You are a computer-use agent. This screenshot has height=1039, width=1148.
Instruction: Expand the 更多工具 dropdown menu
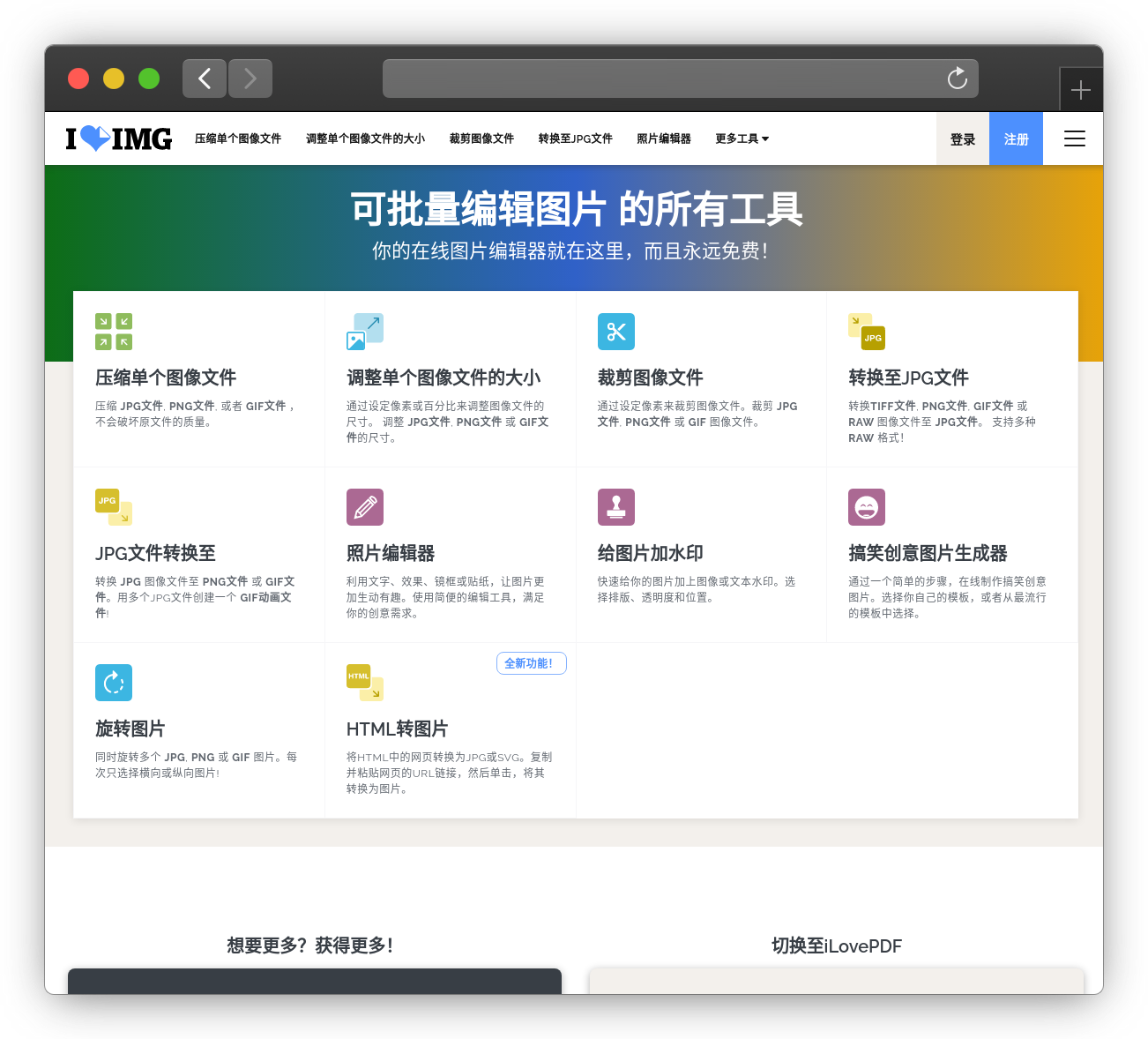tap(742, 138)
